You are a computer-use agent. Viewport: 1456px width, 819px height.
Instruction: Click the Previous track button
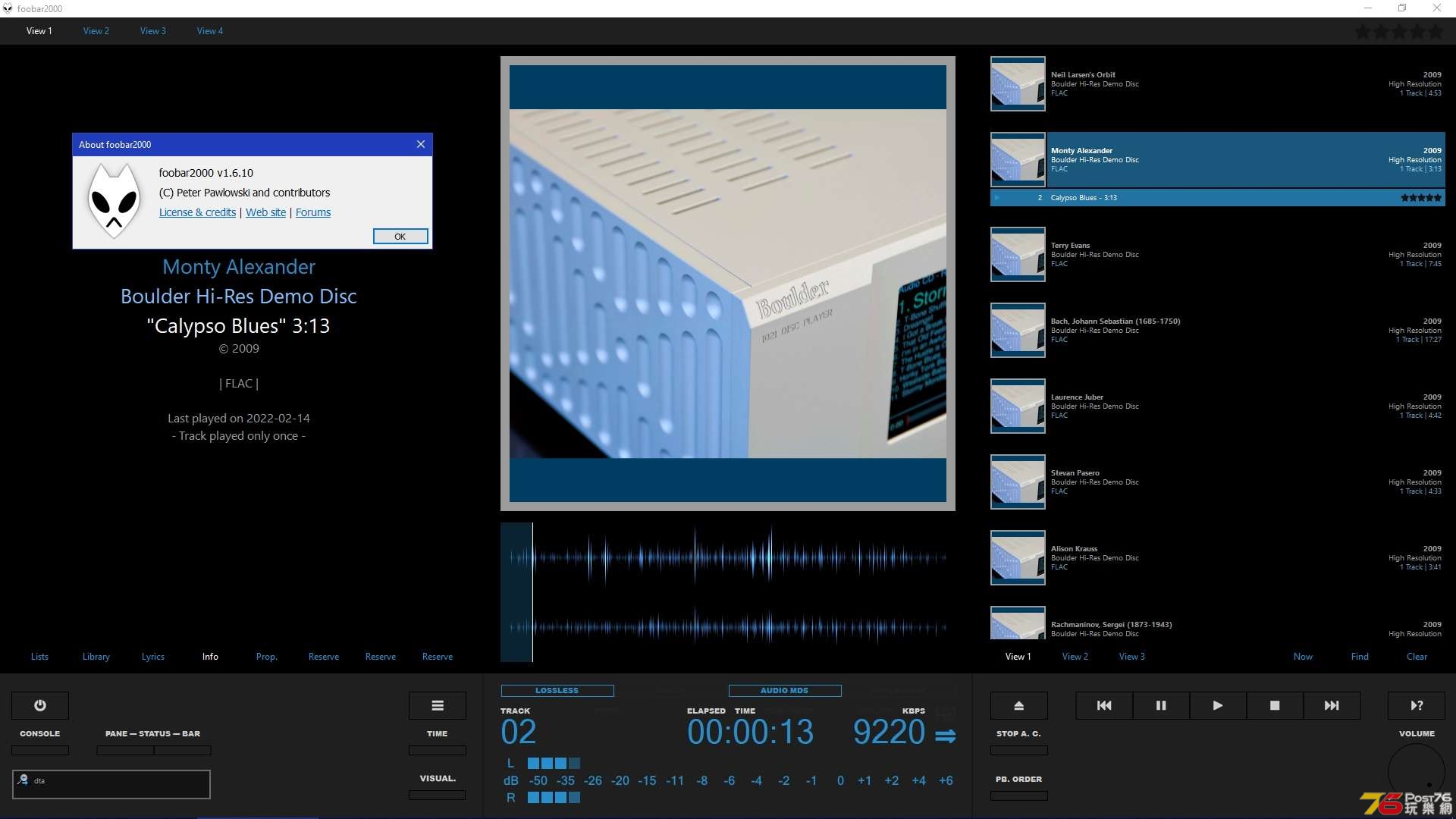point(1105,705)
